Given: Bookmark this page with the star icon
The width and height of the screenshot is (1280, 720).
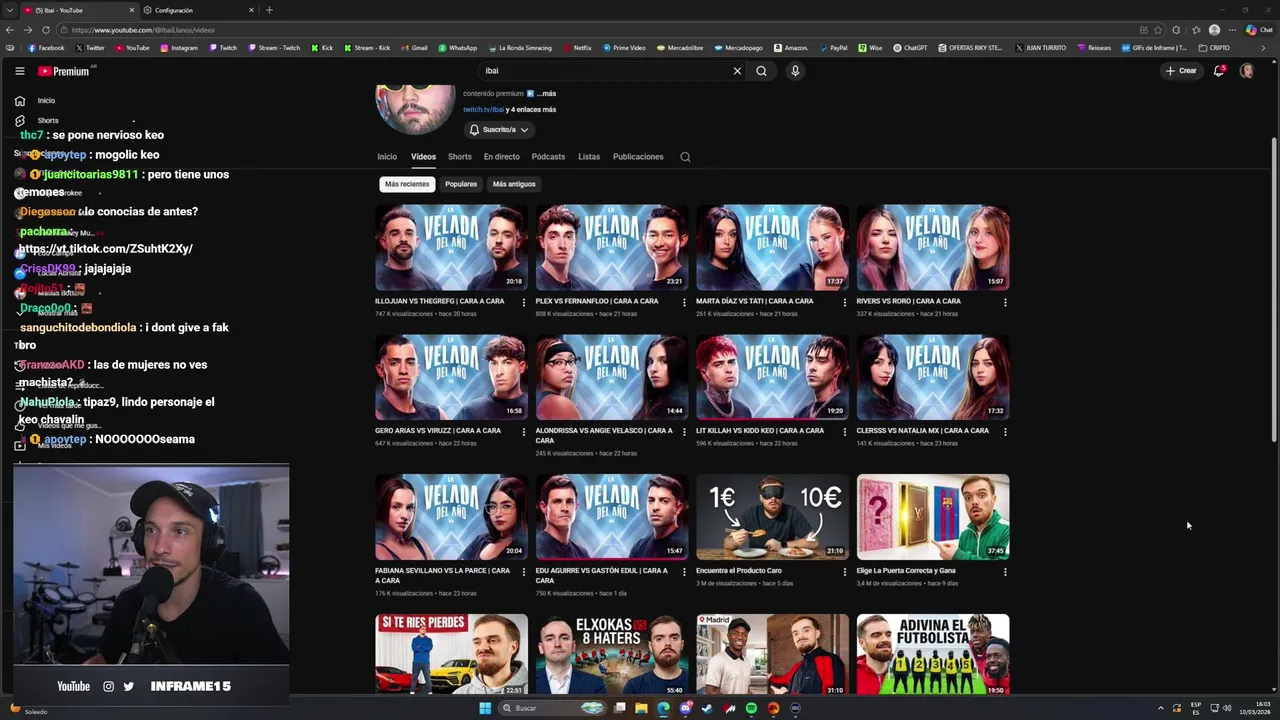Looking at the screenshot, I should [x=1158, y=30].
